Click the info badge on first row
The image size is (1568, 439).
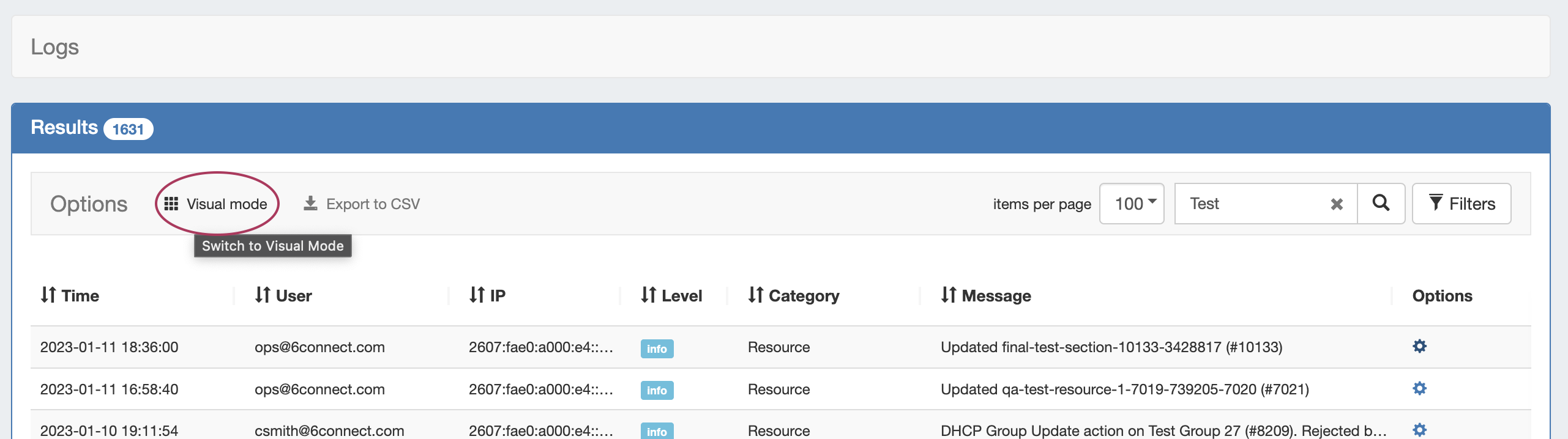657,349
